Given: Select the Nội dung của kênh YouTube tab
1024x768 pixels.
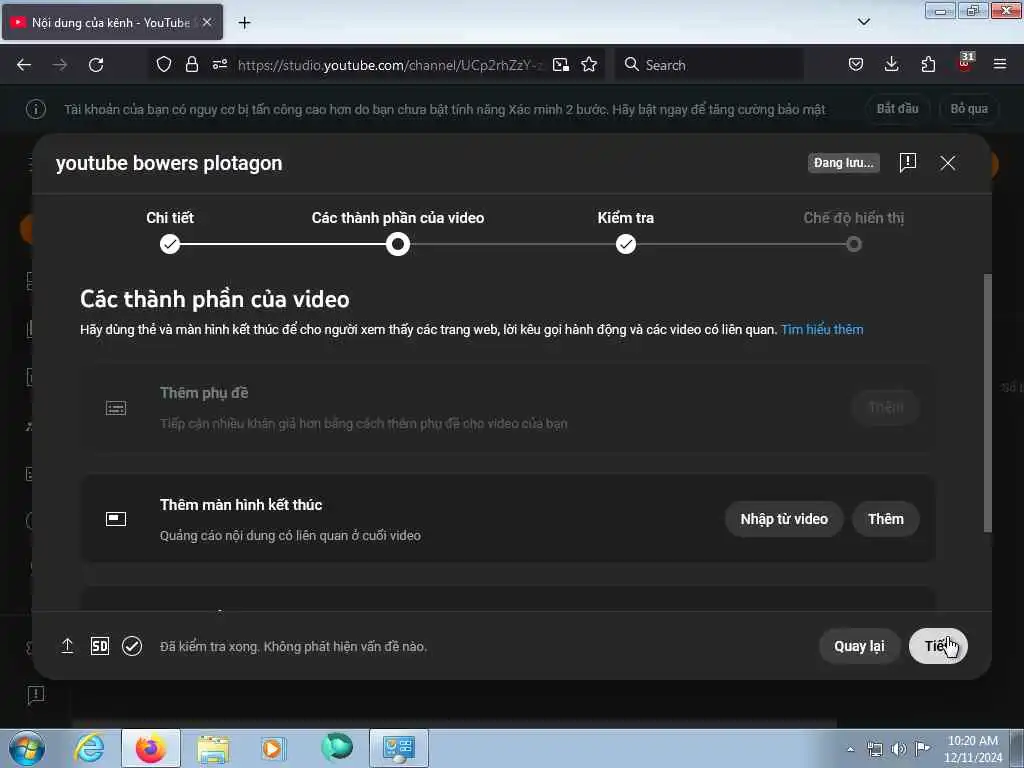Looking at the screenshot, I should (112, 22).
